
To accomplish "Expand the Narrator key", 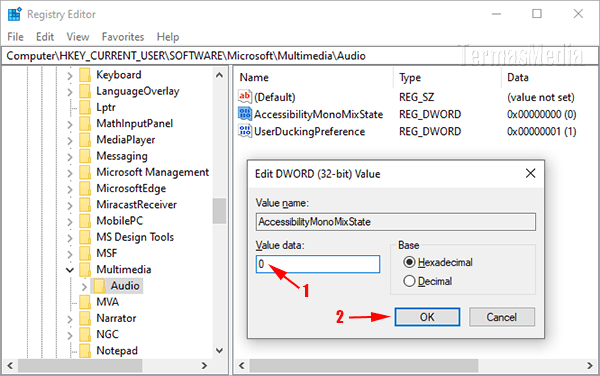I will click(x=70, y=319).
